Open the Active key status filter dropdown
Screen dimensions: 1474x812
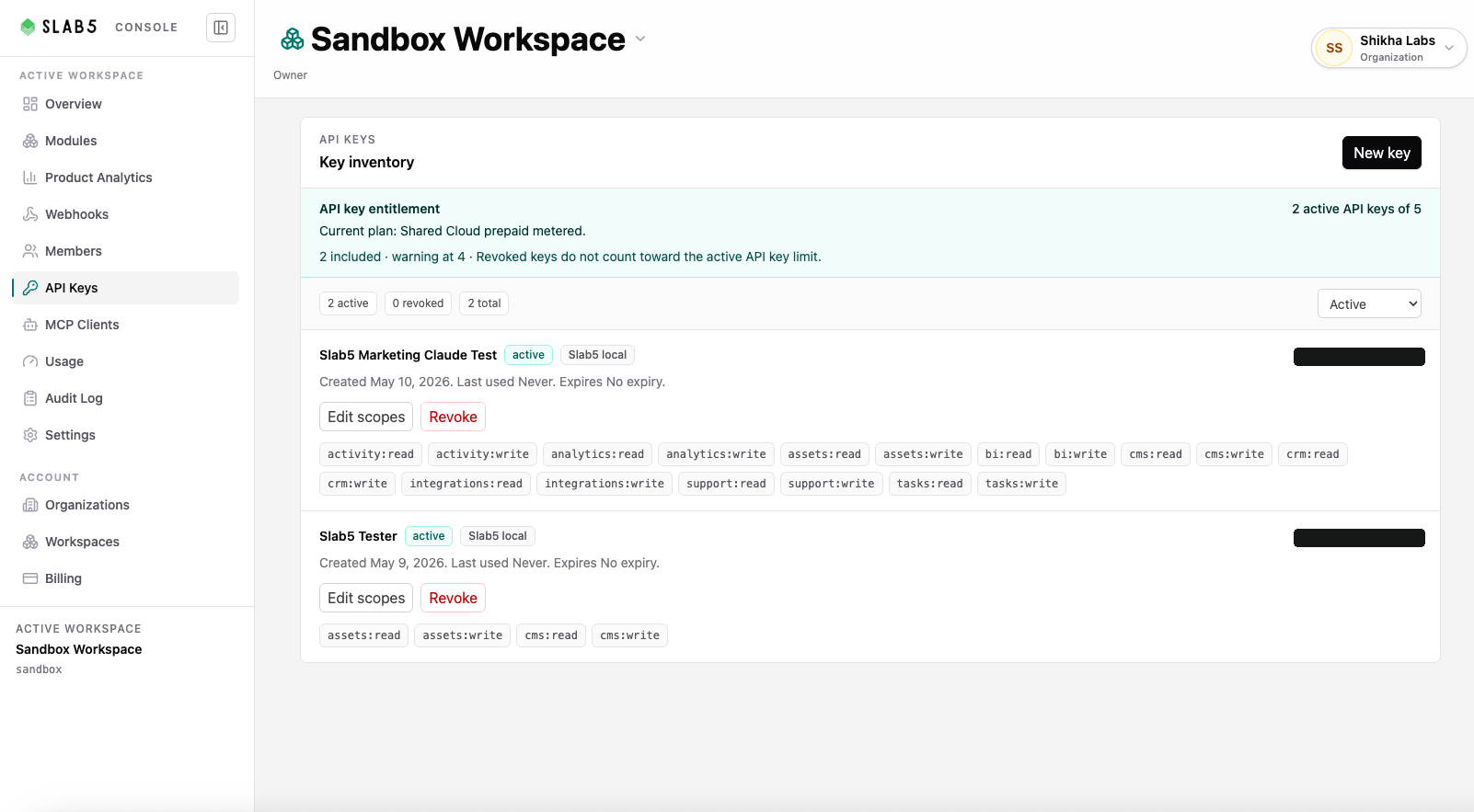click(x=1369, y=303)
